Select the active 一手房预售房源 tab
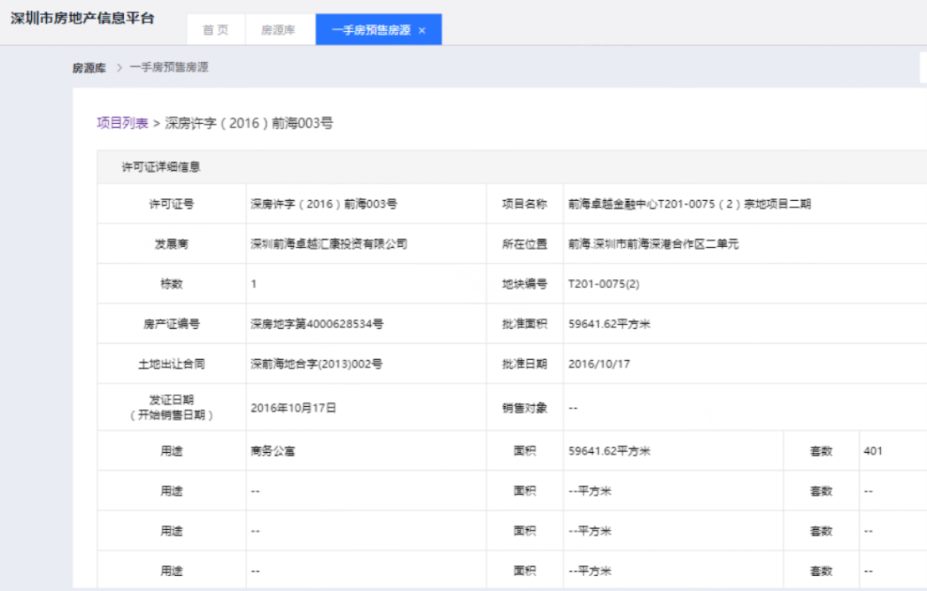This screenshot has width=927, height=591. pos(371,30)
